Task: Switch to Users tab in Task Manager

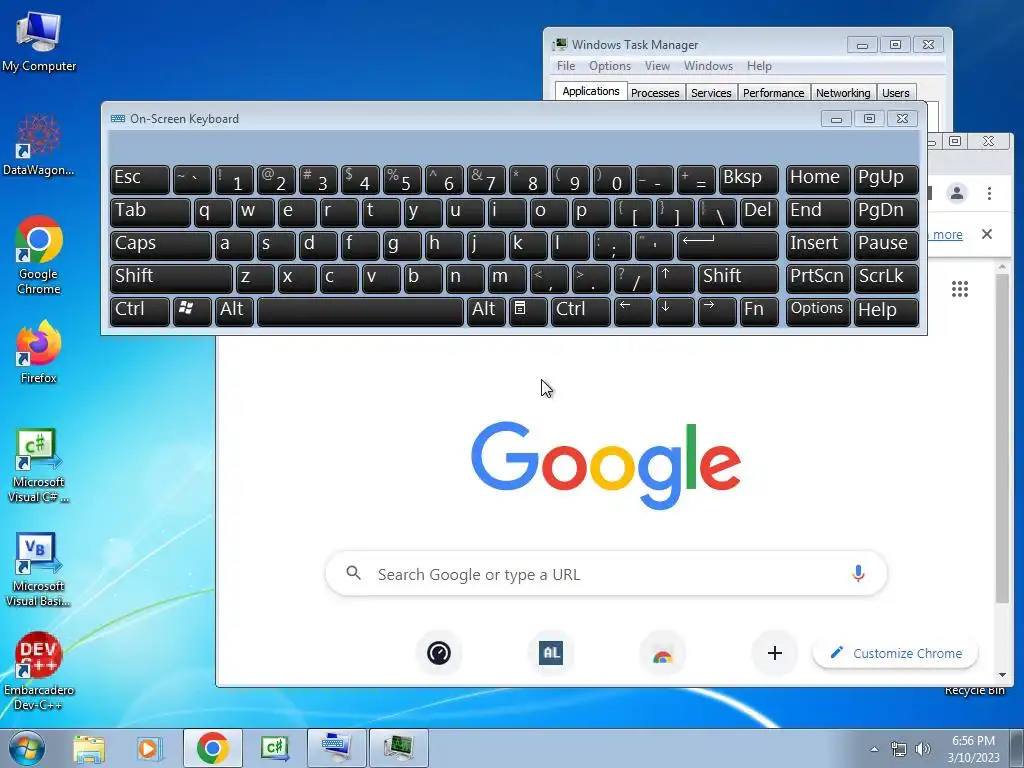Action: click(895, 93)
